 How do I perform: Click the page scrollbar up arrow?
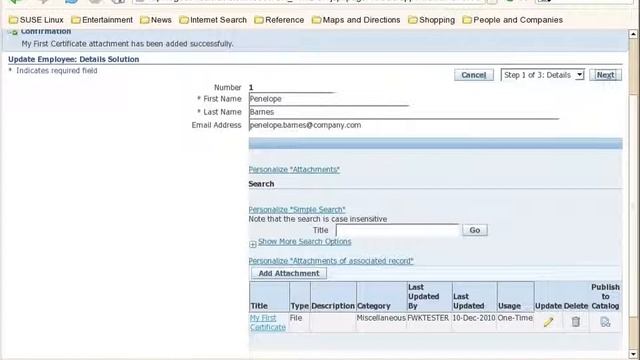pyautogui.click(x=633, y=34)
